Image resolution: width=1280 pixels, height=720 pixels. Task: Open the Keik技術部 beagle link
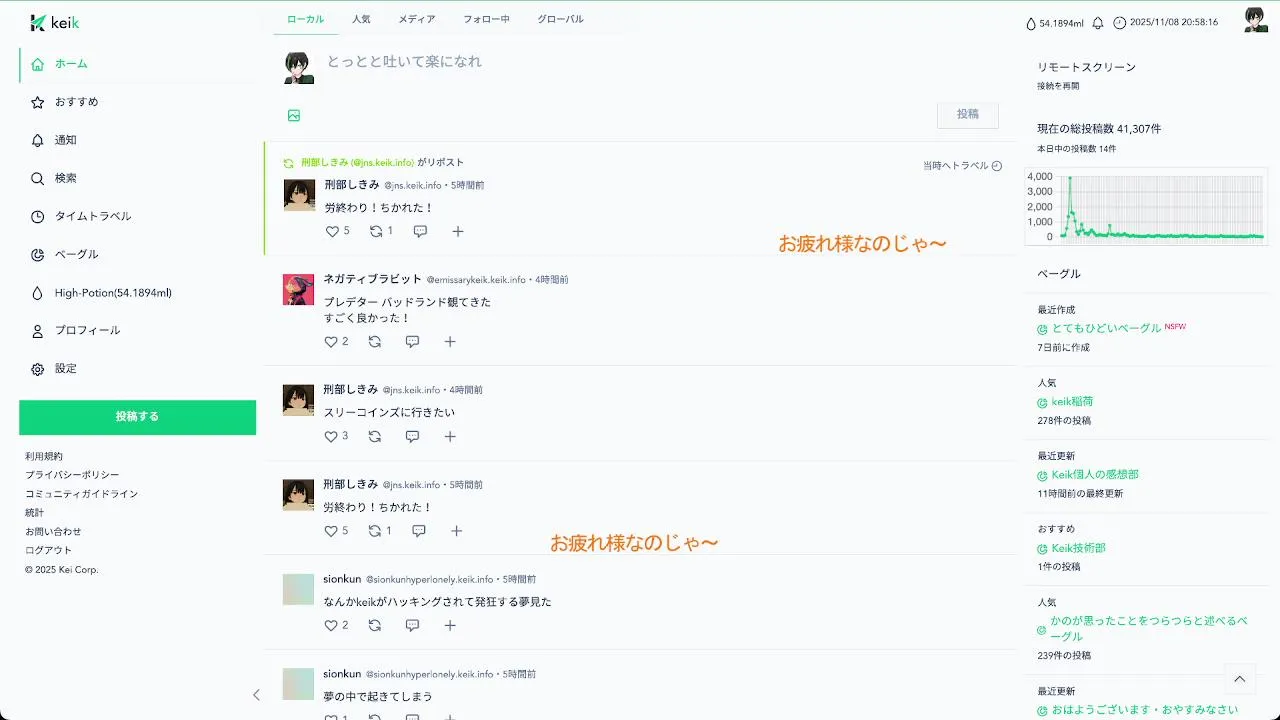(x=1078, y=548)
